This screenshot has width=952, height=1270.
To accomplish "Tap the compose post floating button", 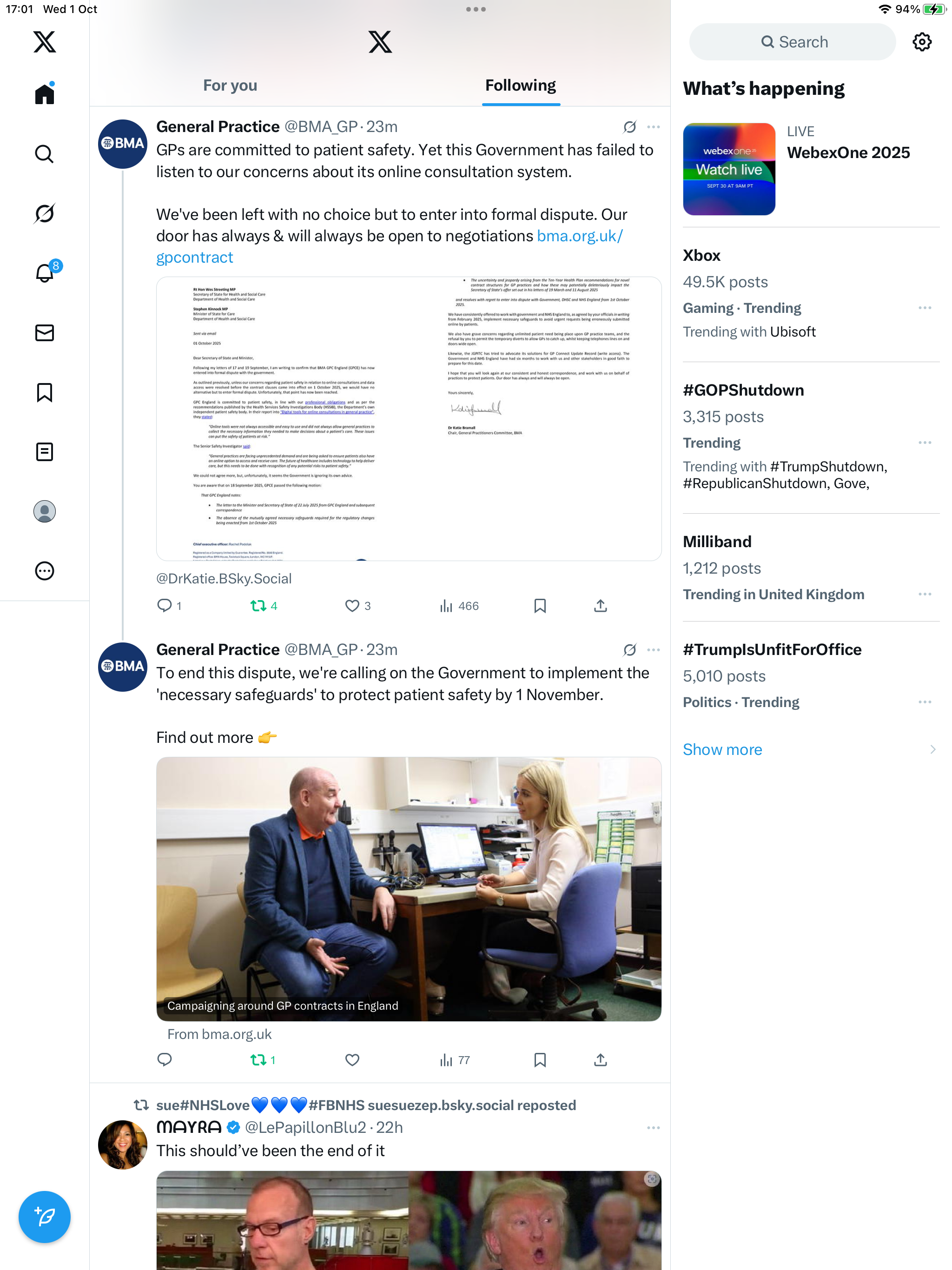I will pyautogui.click(x=44, y=1217).
